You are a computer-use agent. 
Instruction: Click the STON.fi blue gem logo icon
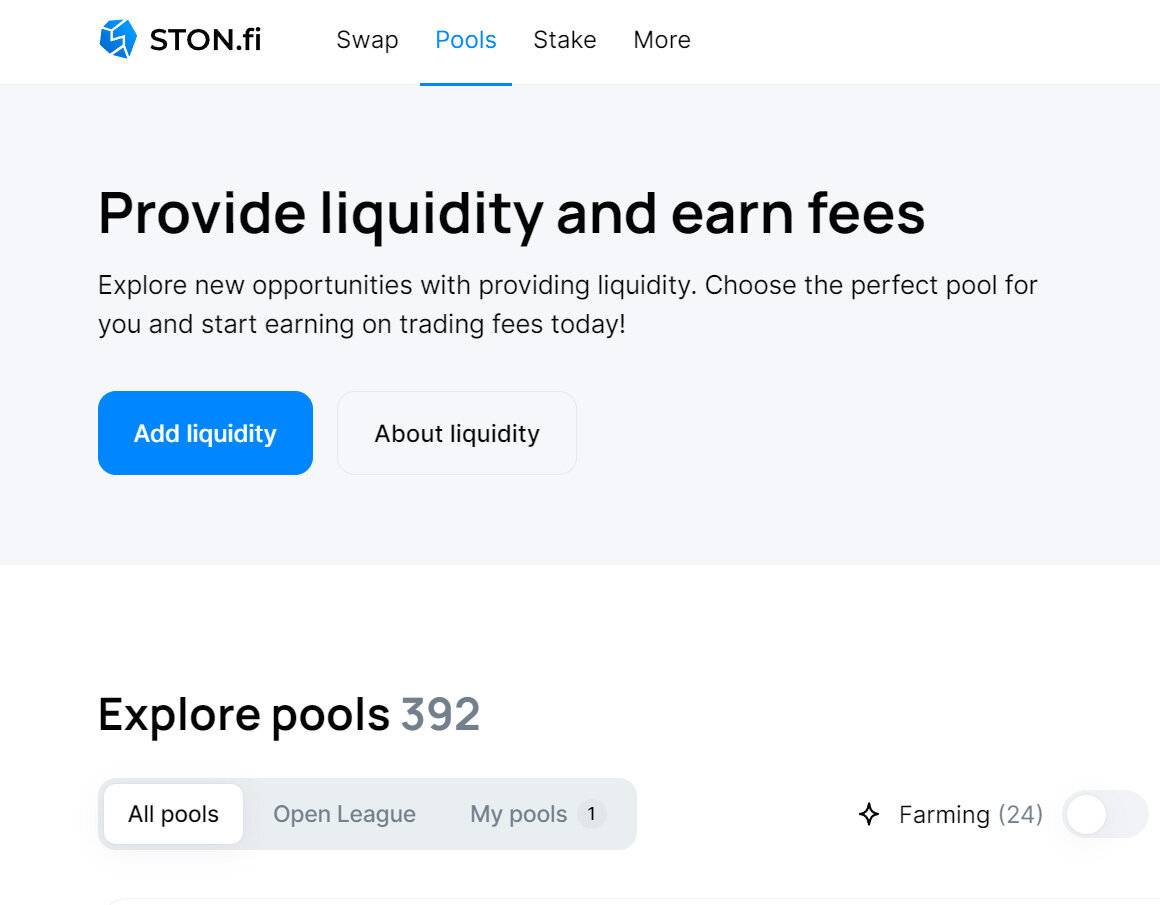(118, 39)
